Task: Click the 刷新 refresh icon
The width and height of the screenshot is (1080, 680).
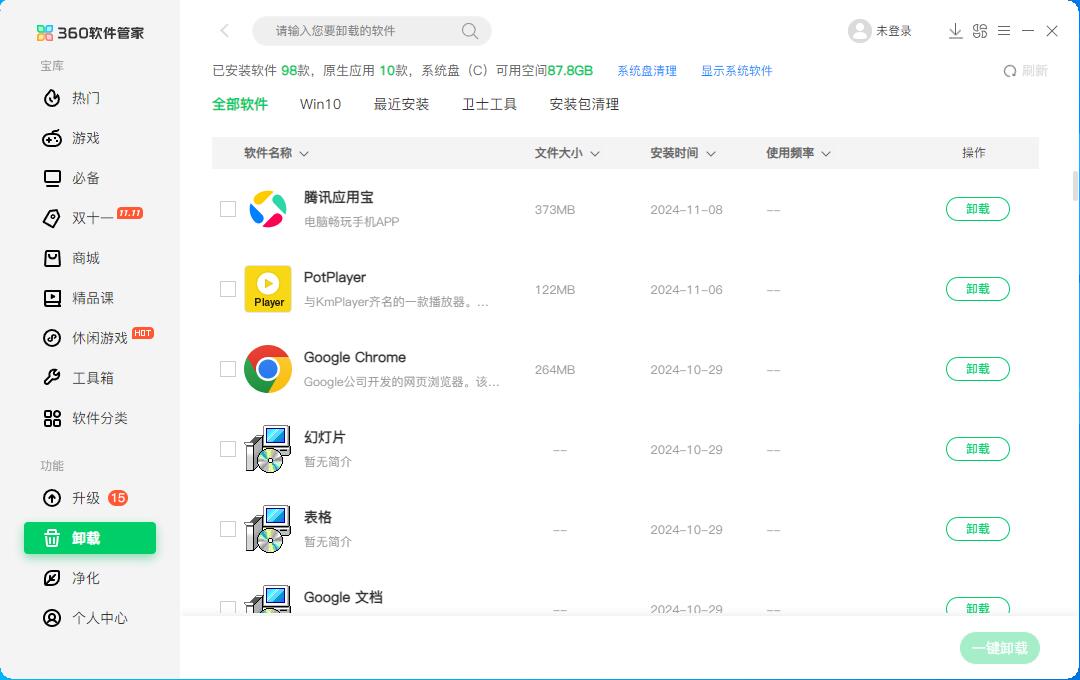Action: point(1010,71)
